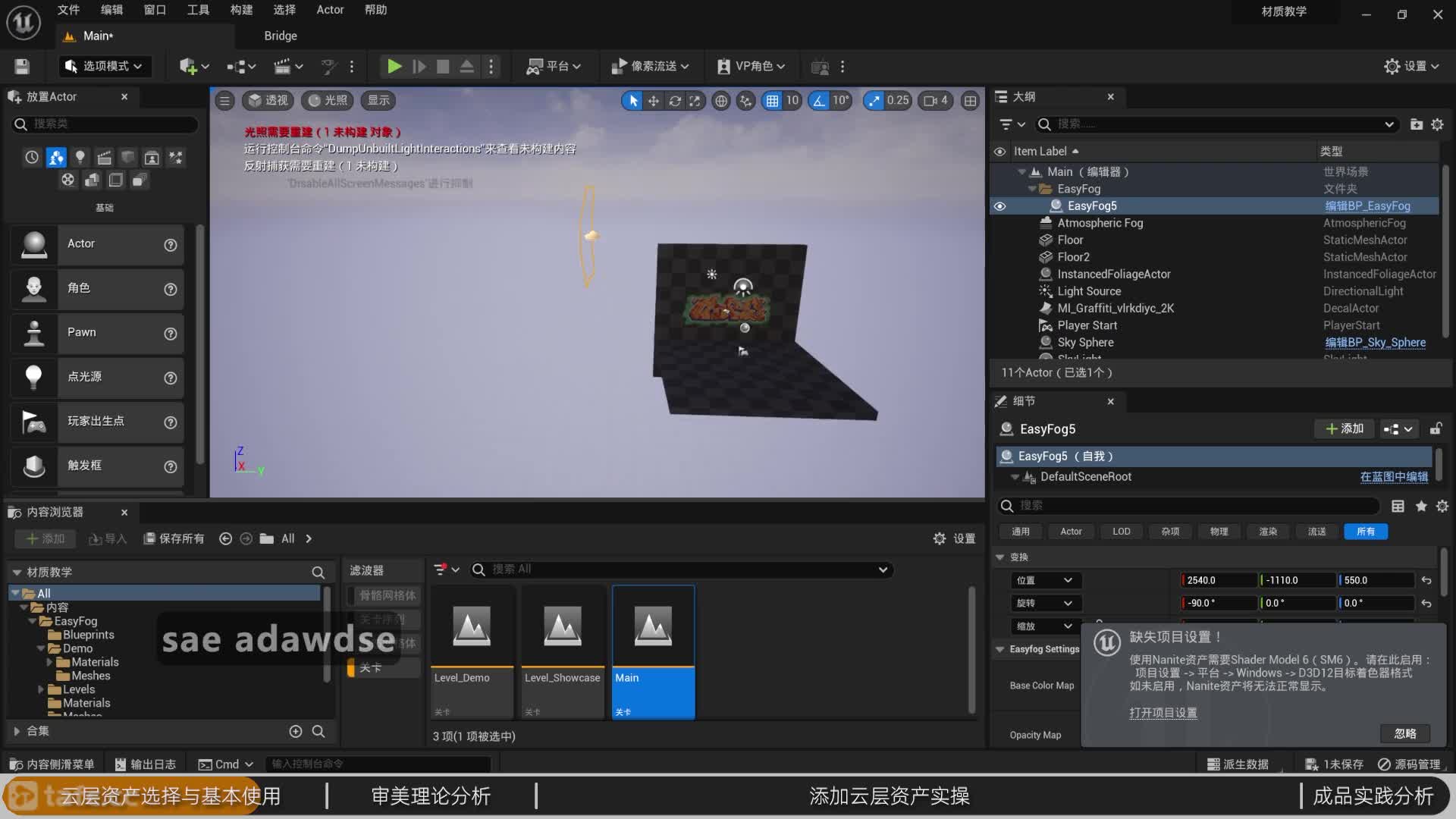Open the location type dropdown

pyautogui.click(x=1045, y=581)
